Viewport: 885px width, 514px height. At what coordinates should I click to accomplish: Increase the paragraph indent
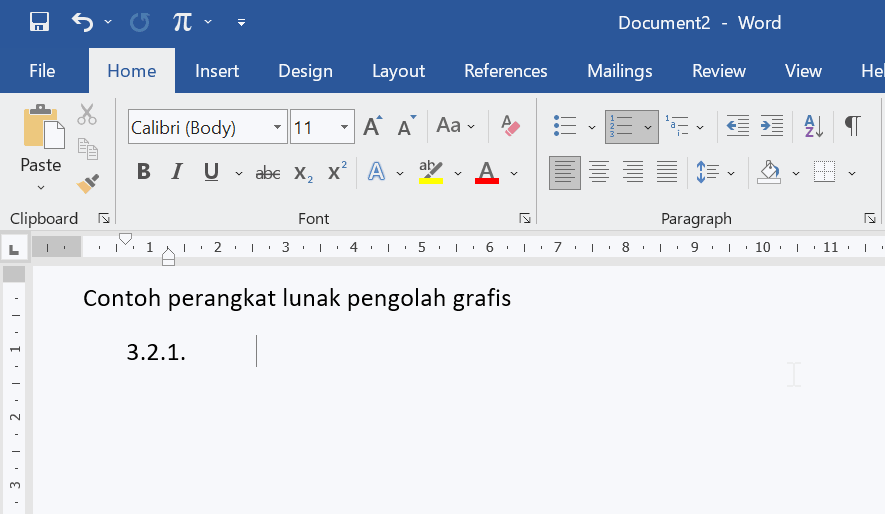[x=772, y=126]
